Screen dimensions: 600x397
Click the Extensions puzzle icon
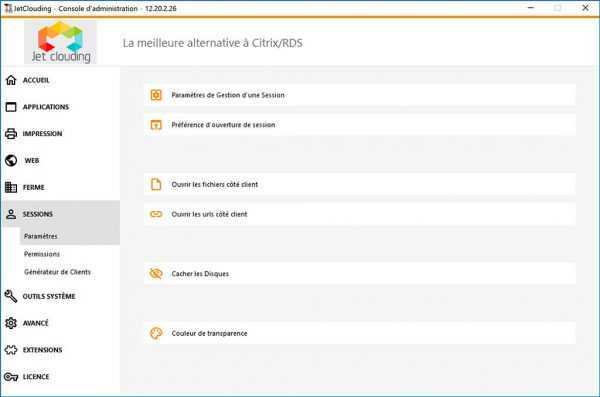[x=11, y=350]
